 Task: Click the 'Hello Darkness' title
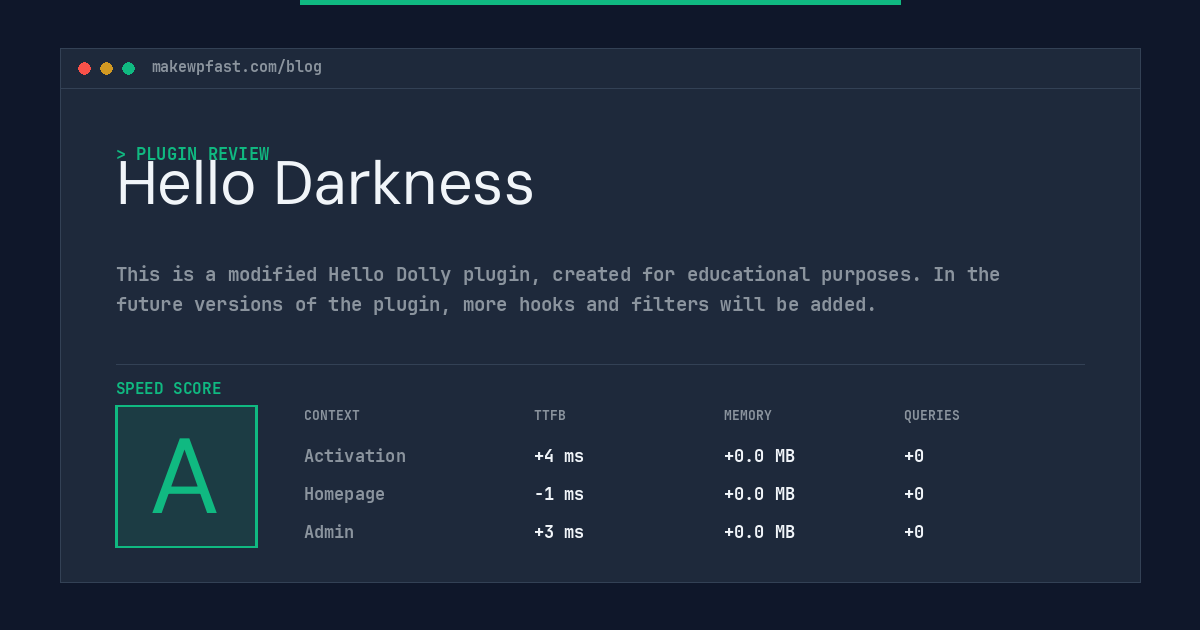[x=325, y=184]
